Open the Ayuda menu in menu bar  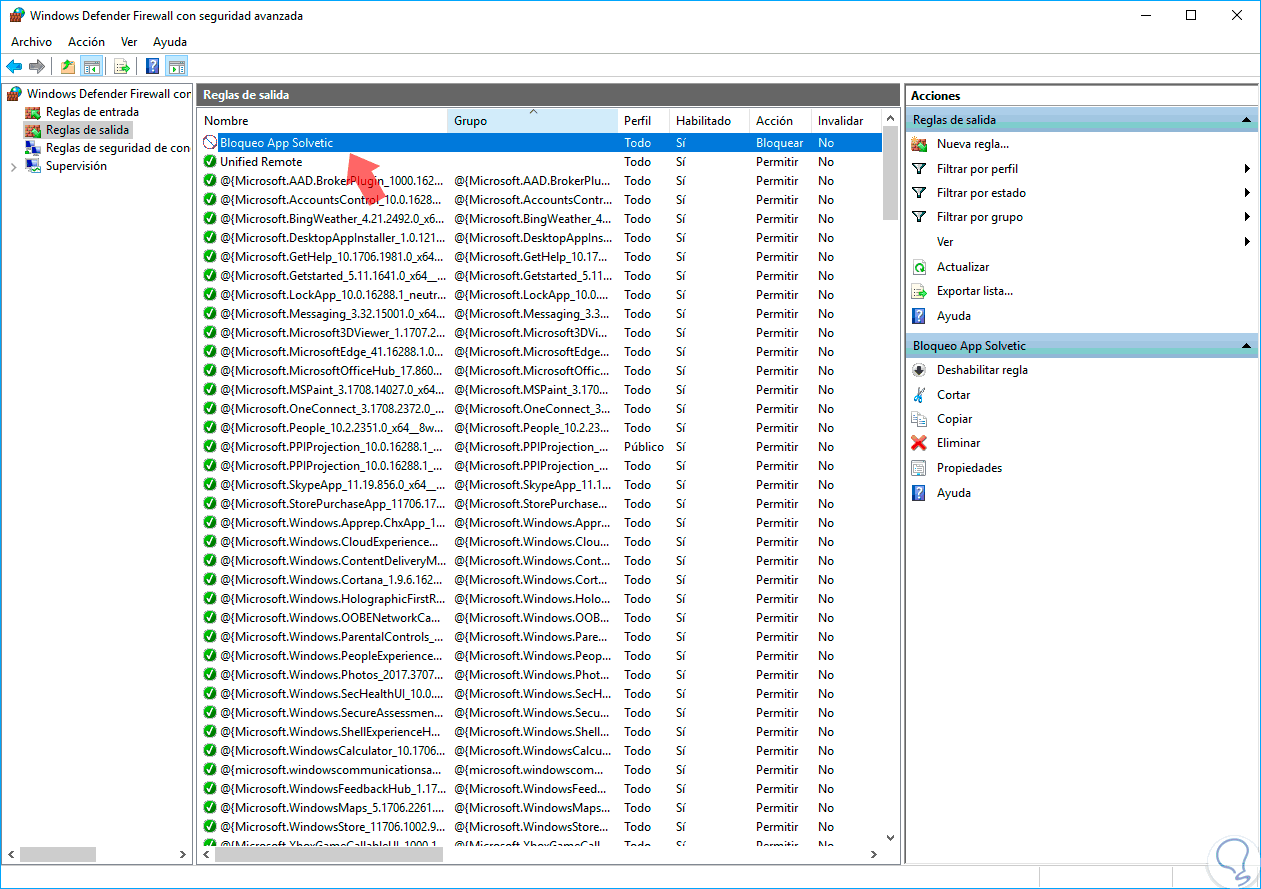click(170, 42)
